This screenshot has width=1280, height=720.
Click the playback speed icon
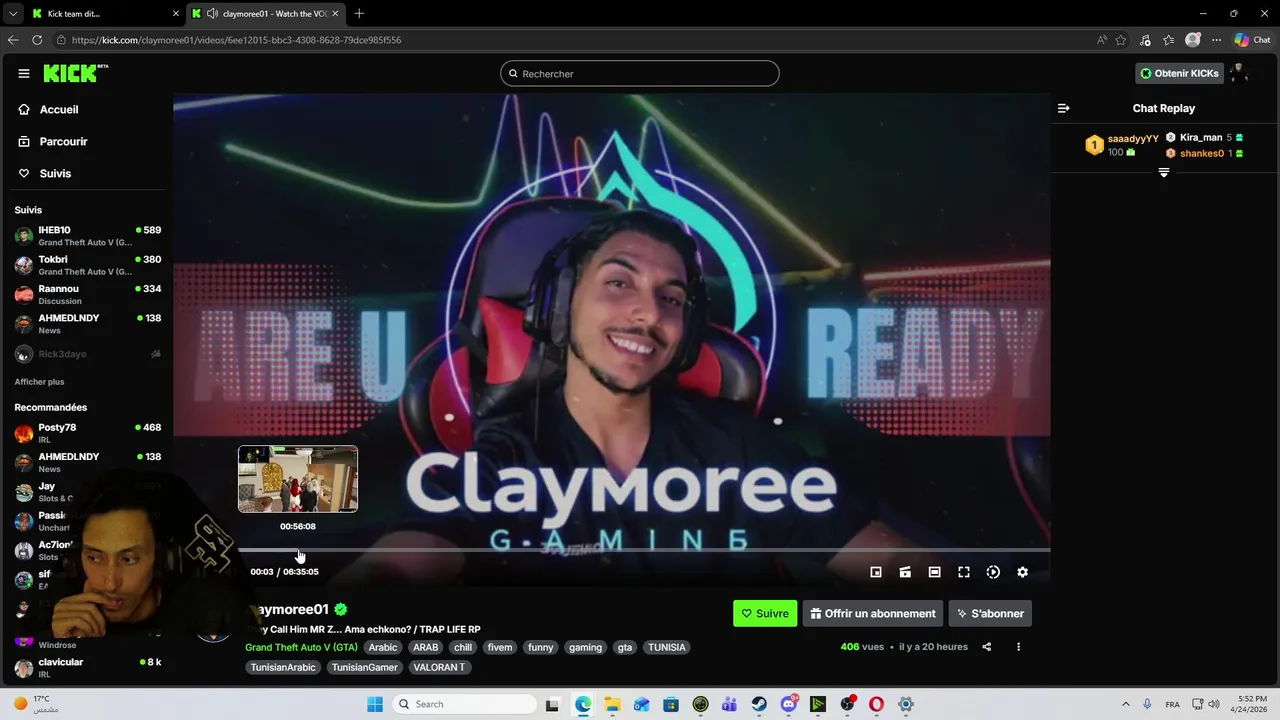click(x=993, y=572)
